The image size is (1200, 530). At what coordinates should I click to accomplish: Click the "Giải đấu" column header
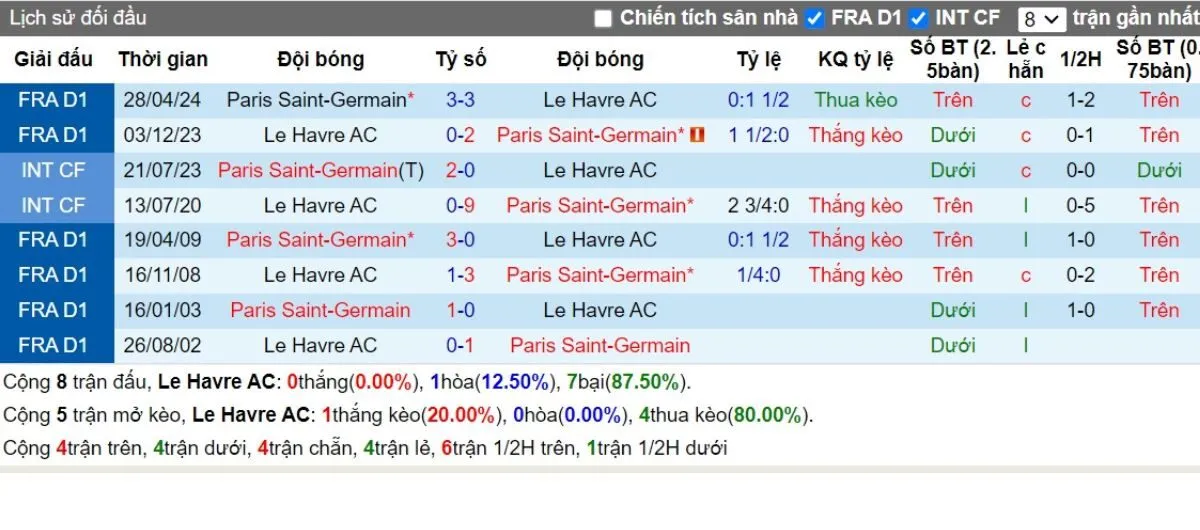(x=54, y=59)
